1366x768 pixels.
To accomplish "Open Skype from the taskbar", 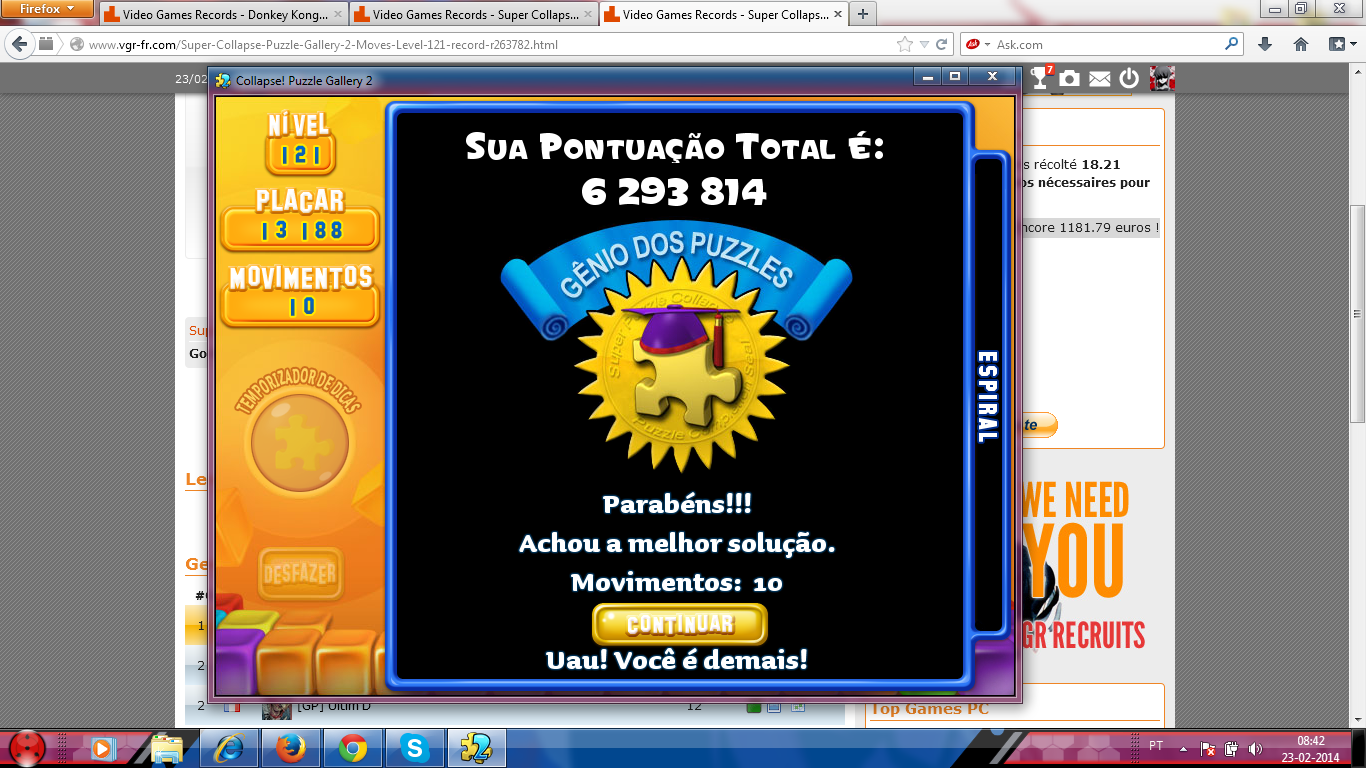I will [413, 747].
